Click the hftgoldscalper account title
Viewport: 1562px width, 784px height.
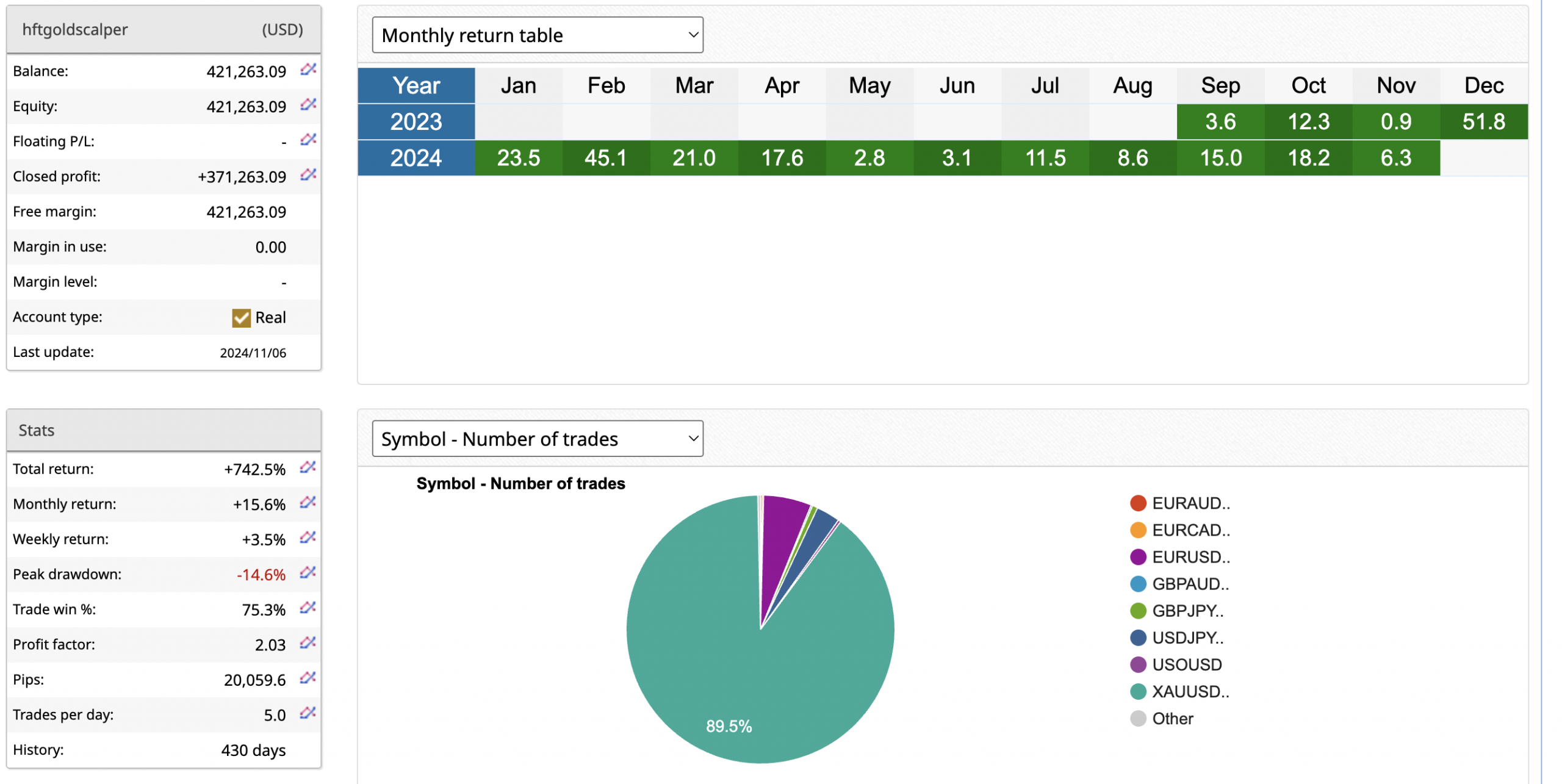click(x=75, y=29)
